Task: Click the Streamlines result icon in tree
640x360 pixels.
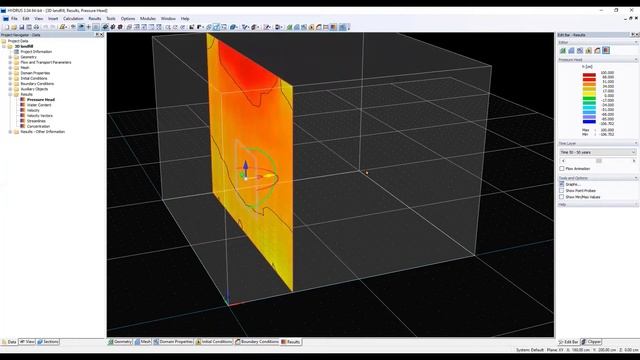Action: coord(23,121)
